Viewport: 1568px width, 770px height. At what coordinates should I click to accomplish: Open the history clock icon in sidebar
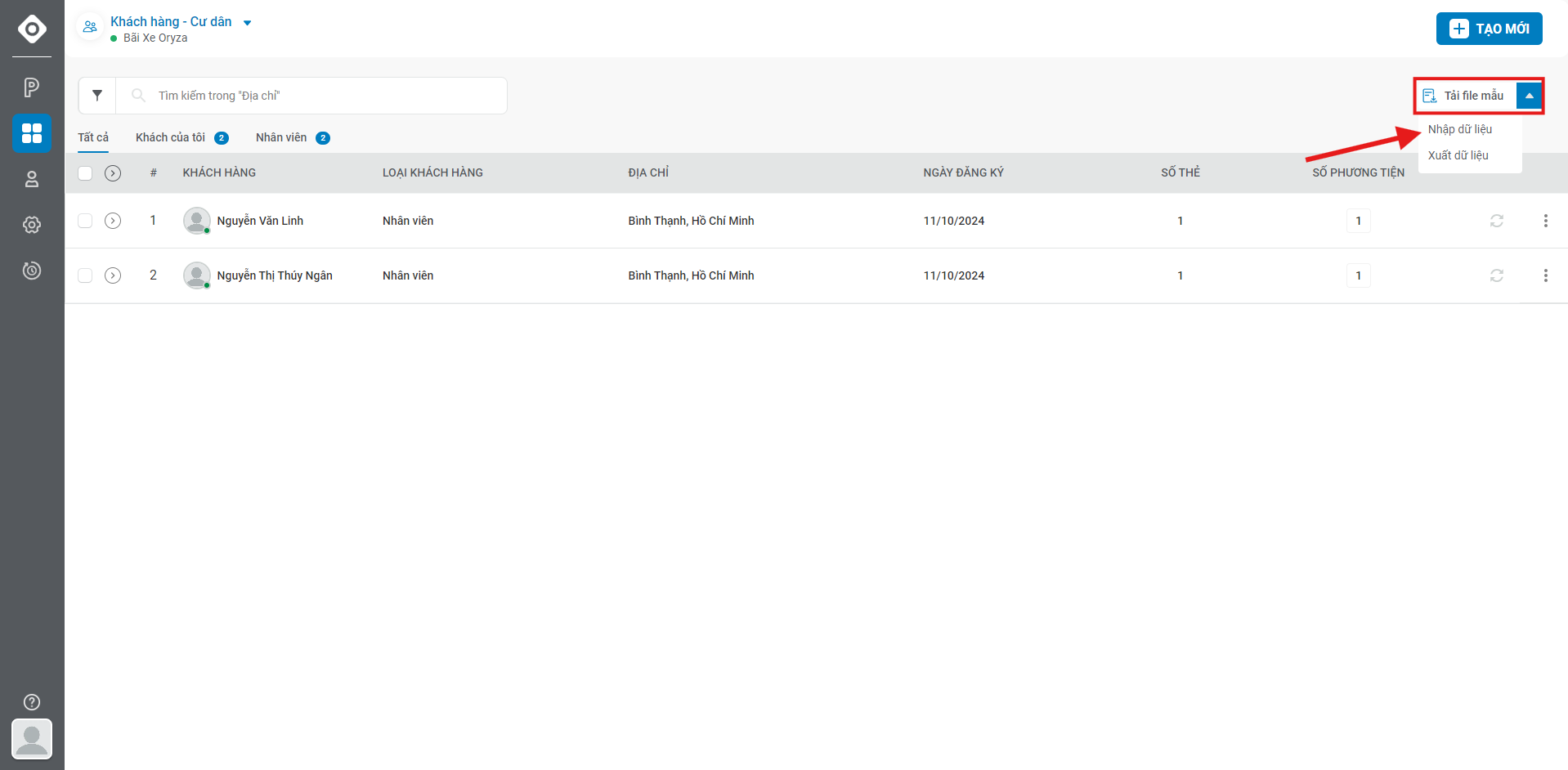32,271
